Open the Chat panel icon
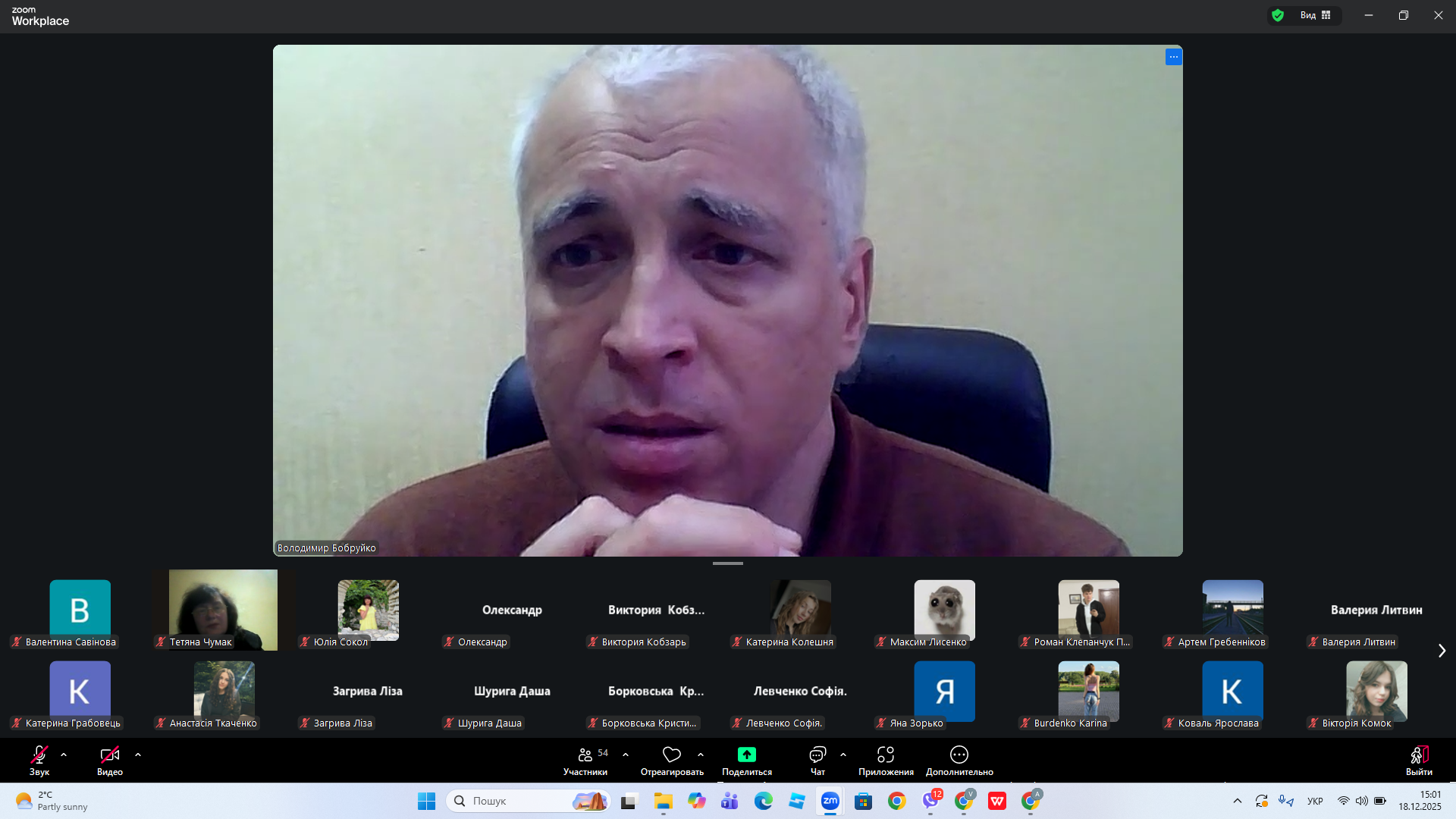The image size is (1456, 819). [x=817, y=755]
